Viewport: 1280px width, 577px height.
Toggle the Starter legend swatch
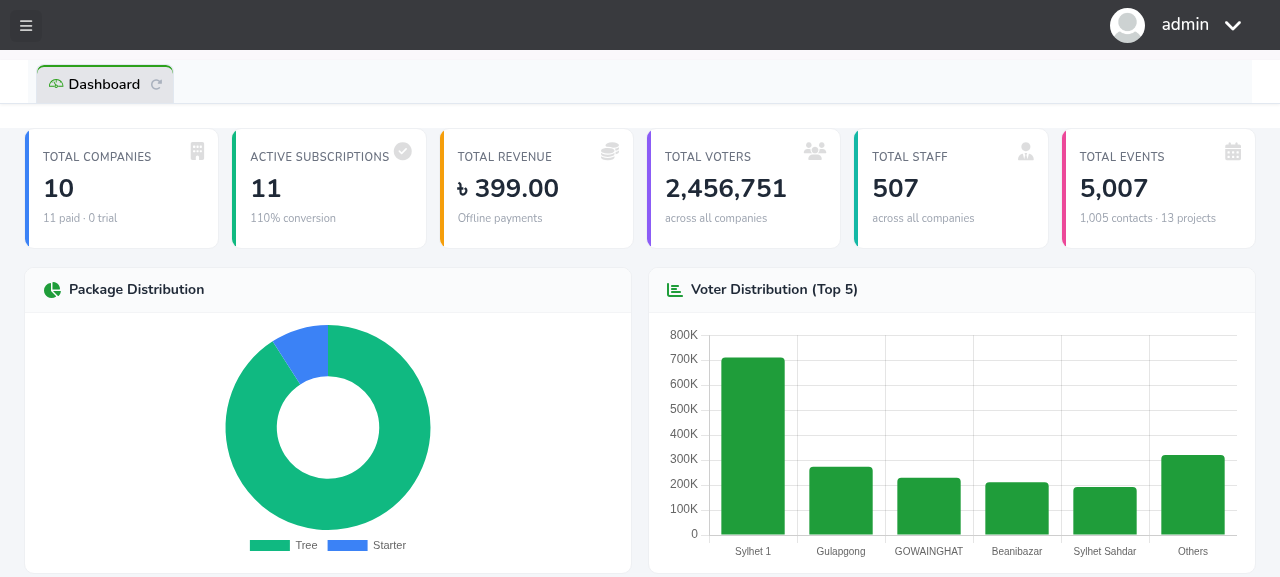[347, 545]
